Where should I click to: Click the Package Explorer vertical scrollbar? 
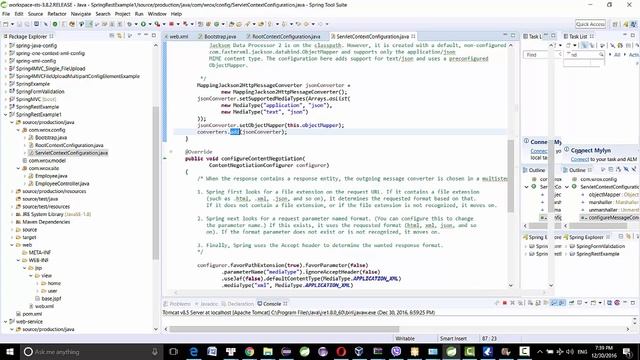click(156, 182)
